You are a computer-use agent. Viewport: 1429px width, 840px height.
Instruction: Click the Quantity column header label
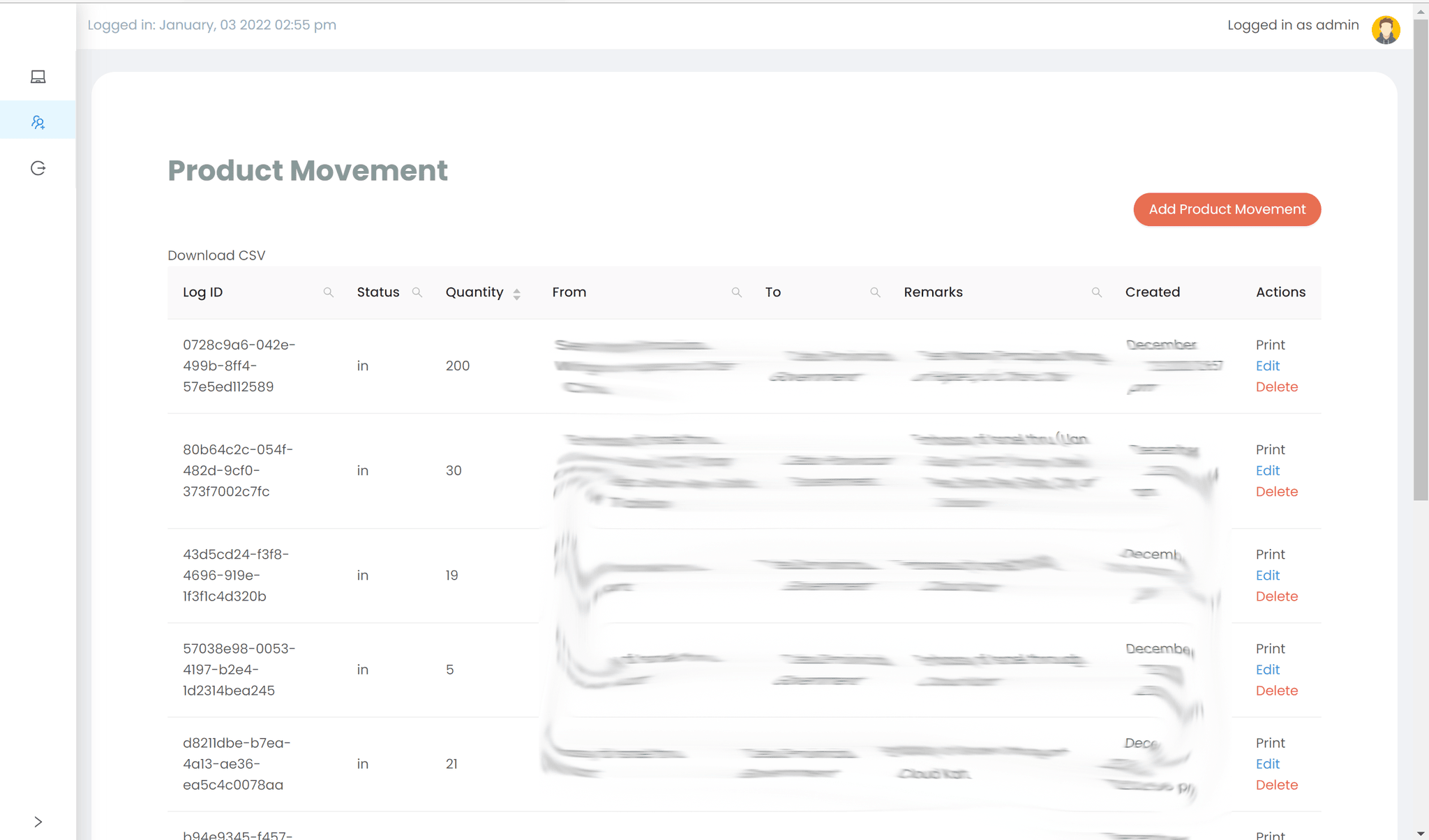[x=474, y=292]
